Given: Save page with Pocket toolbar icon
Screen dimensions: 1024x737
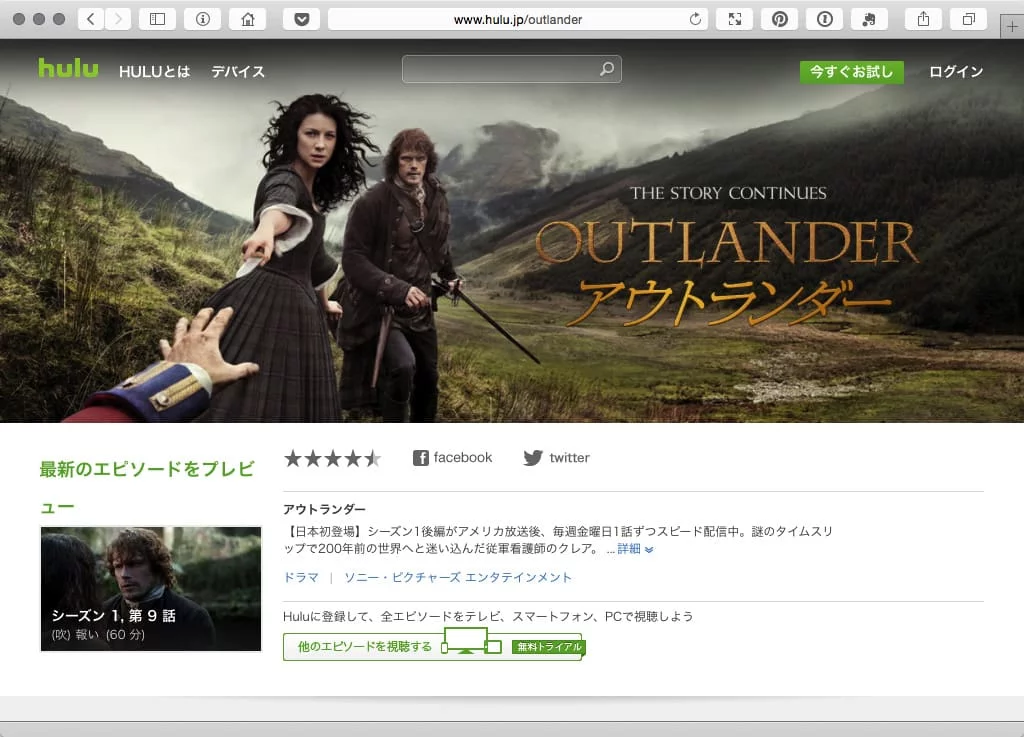Looking at the screenshot, I should 301,19.
